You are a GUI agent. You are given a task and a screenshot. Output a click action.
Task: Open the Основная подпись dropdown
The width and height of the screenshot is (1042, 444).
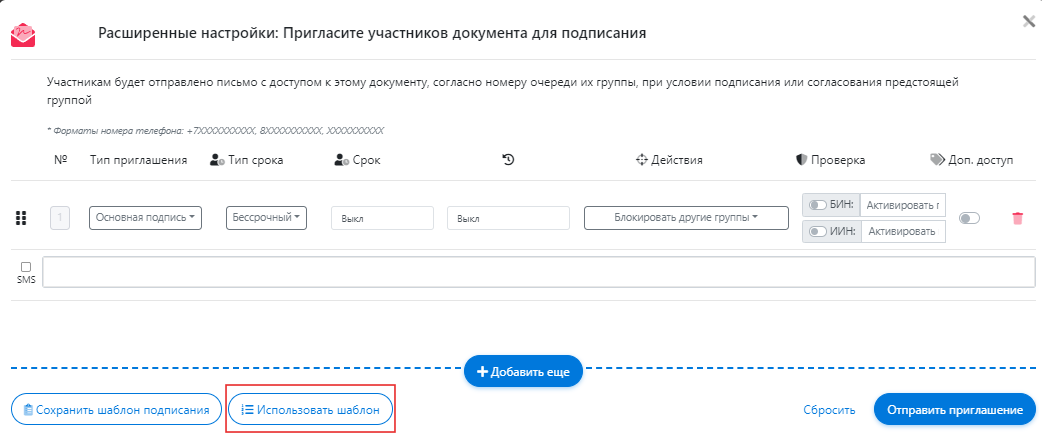pos(146,218)
